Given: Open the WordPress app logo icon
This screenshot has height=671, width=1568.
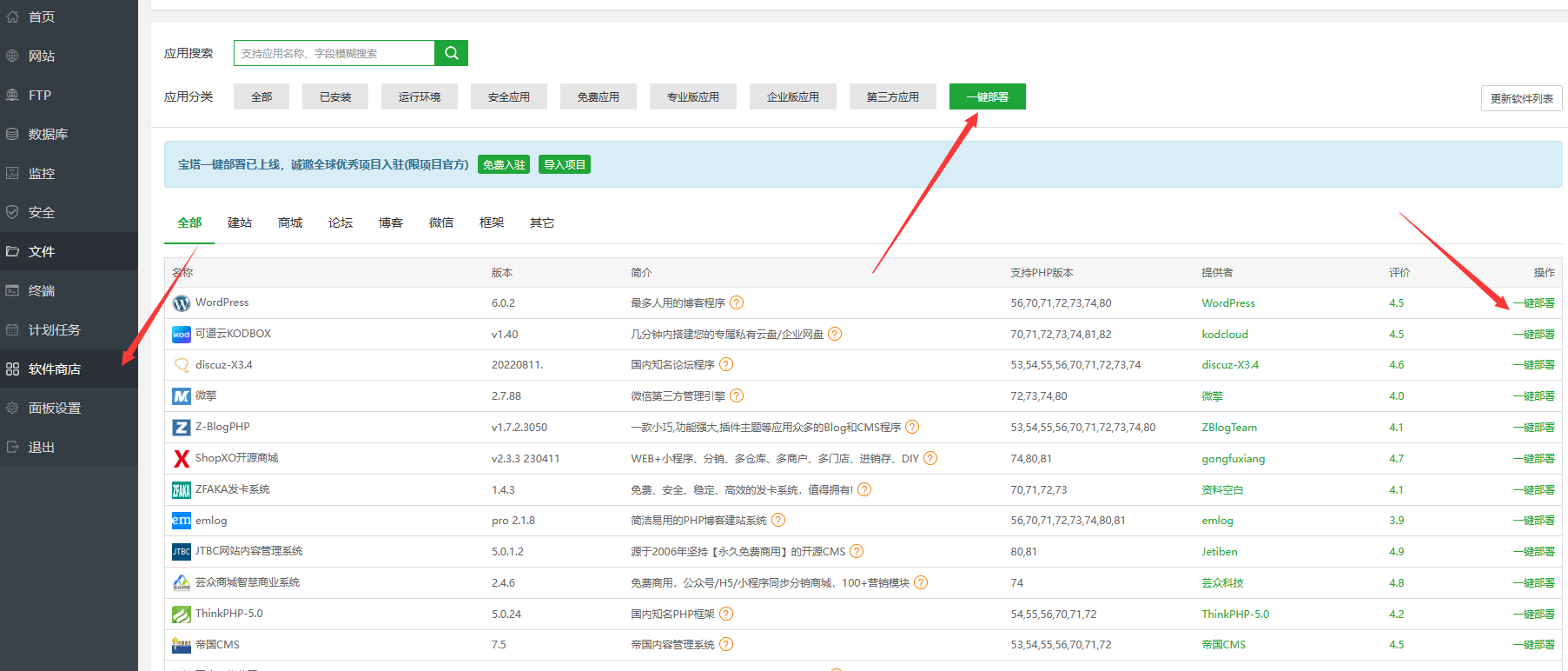Looking at the screenshot, I should tap(182, 303).
